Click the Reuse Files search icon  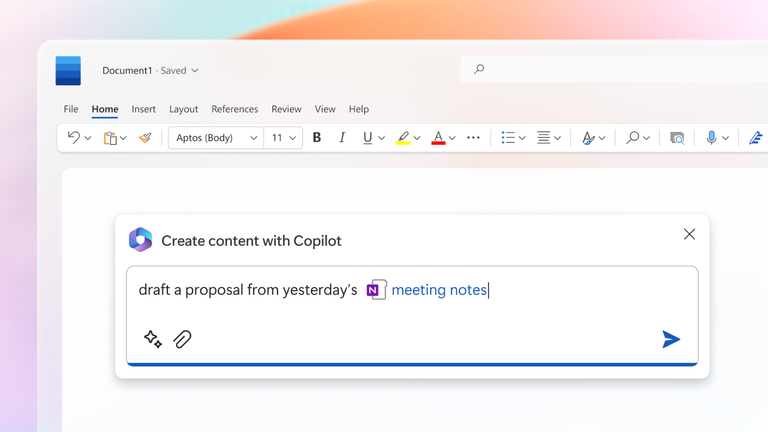click(x=677, y=138)
